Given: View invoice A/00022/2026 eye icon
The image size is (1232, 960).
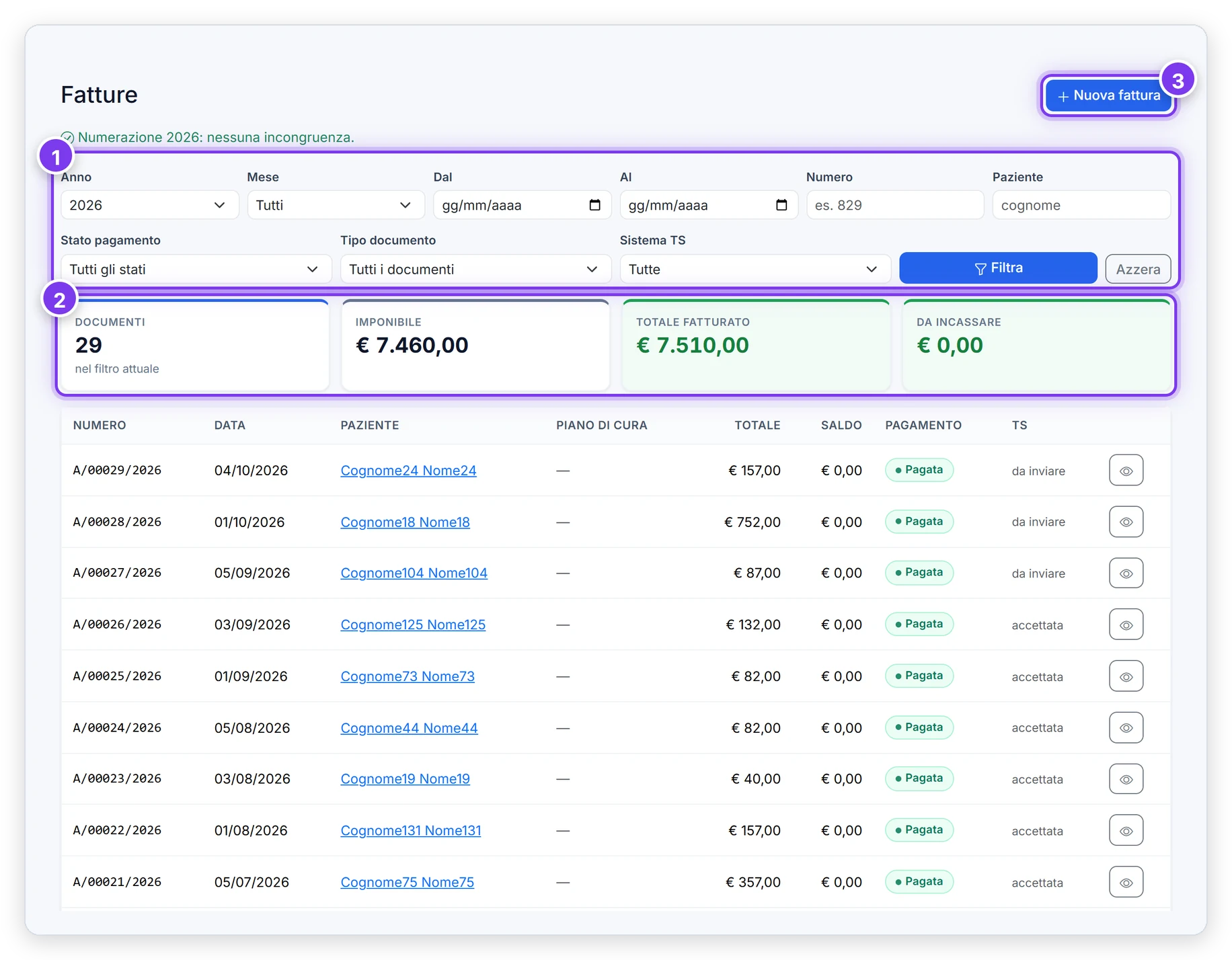Looking at the screenshot, I should pyautogui.click(x=1126, y=831).
